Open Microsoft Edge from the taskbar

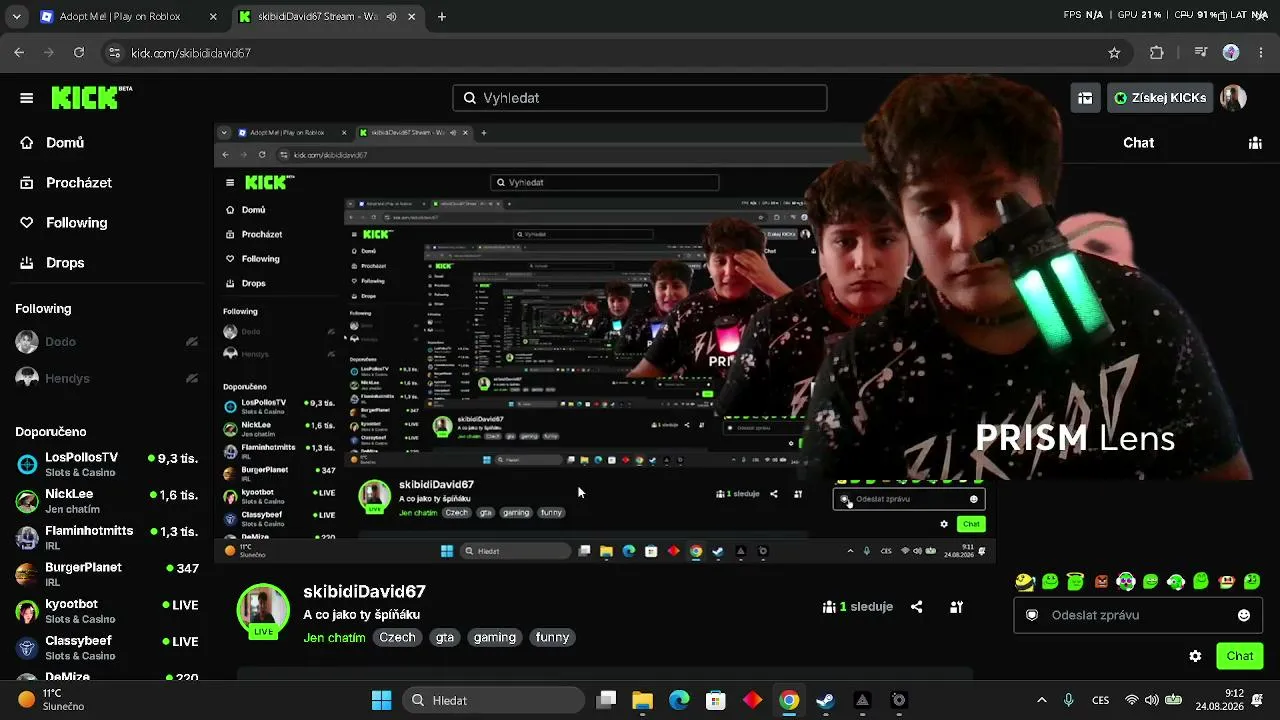(679, 700)
